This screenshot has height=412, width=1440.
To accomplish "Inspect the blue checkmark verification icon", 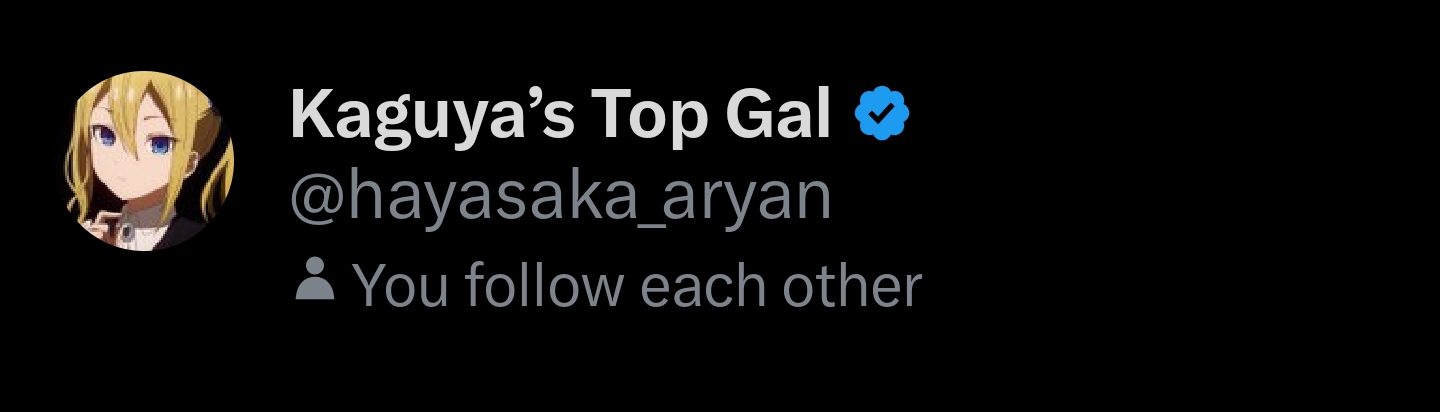I will coord(881,114).
